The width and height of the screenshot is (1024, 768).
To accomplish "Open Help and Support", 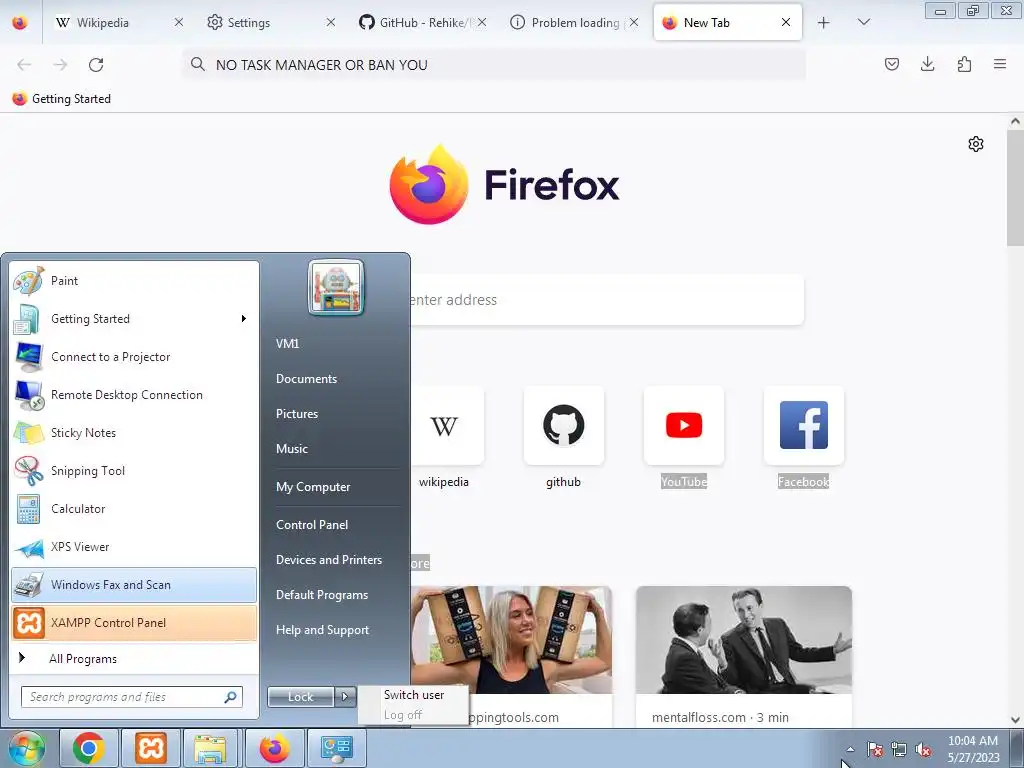I will point(322,630).
